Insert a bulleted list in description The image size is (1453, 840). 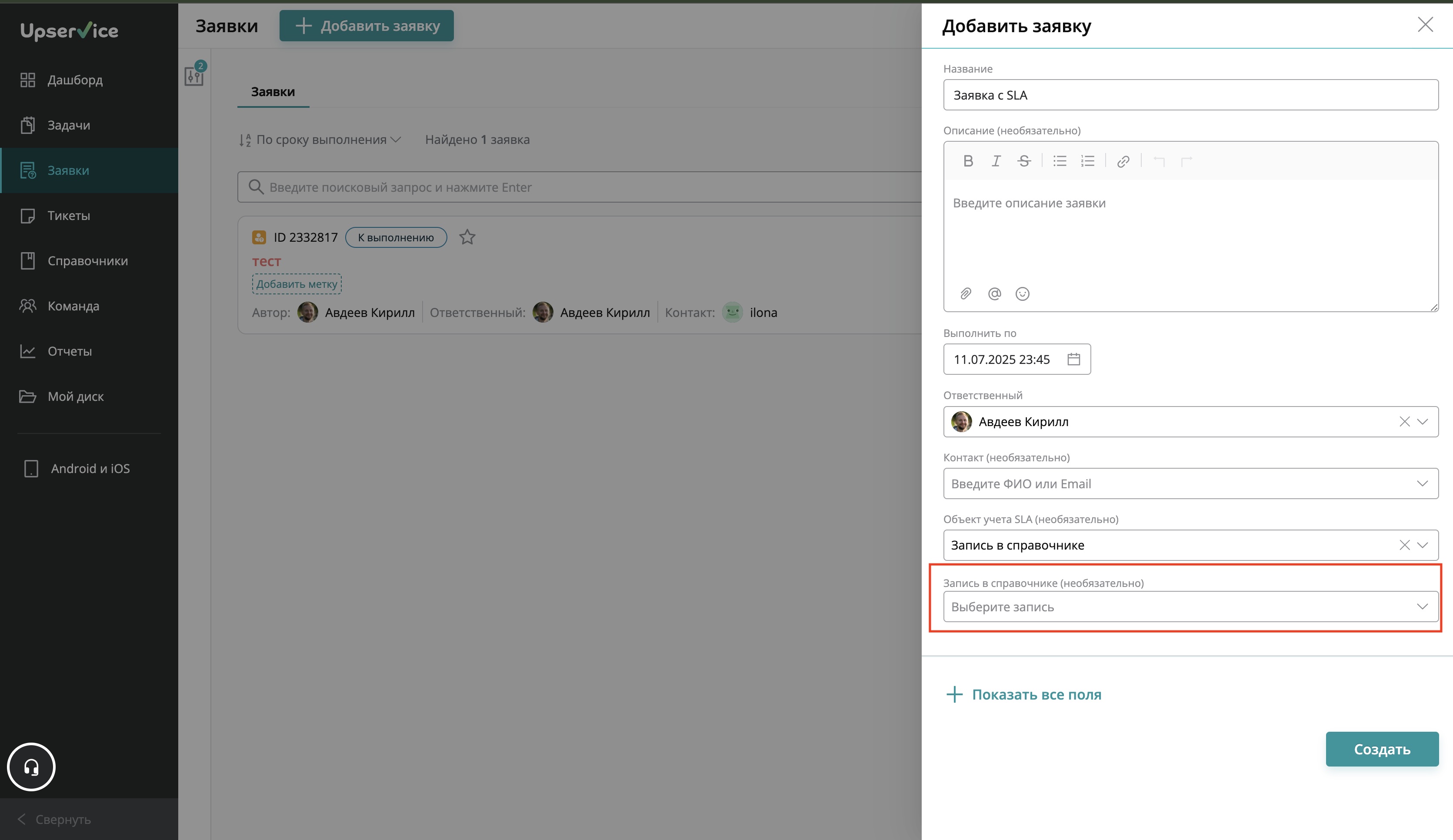pyautogui.click(x=1060, y=161)
